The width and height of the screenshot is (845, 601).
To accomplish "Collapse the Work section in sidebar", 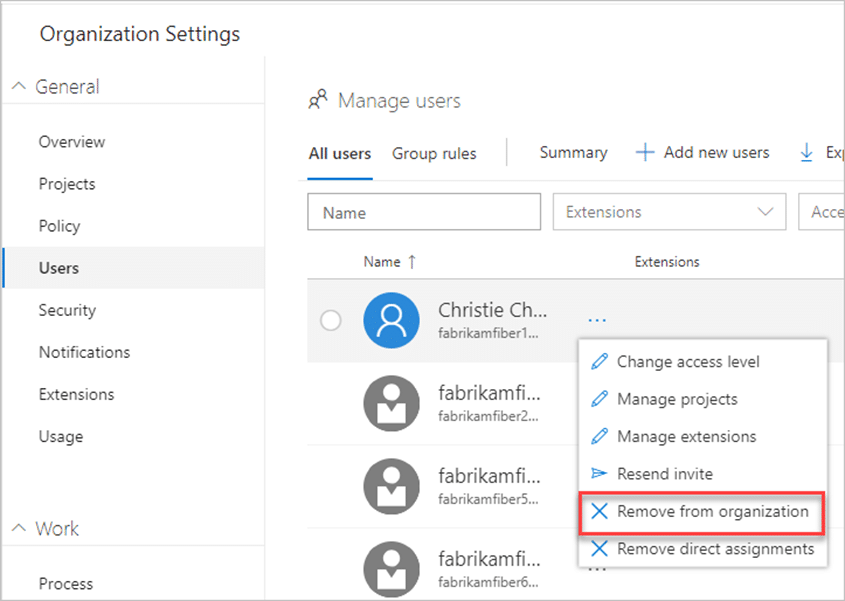I will (x=20, y=529).
